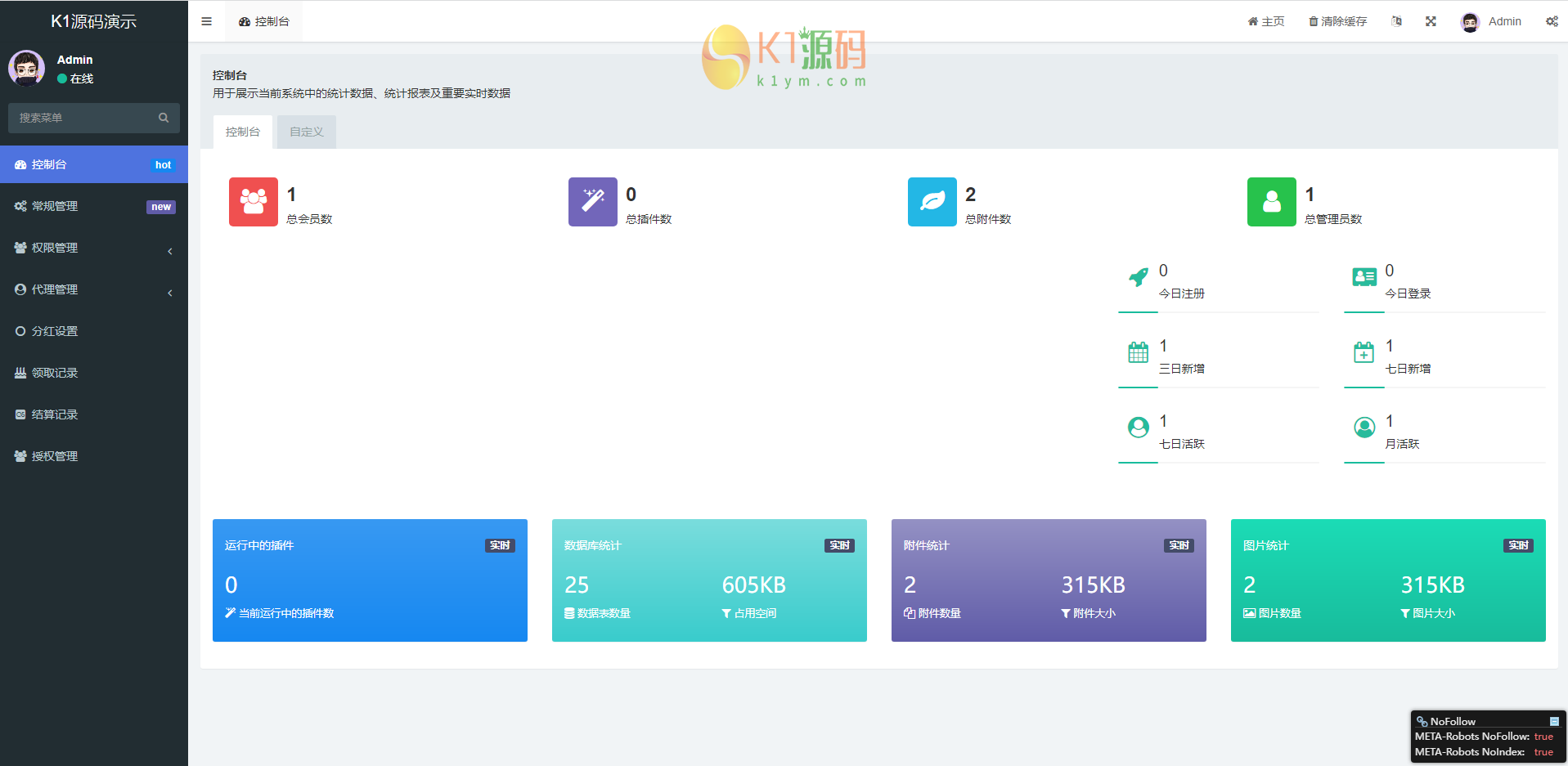Click the user circle icon for 七日活跃

pyautogui.click(x=1139, y=428)
